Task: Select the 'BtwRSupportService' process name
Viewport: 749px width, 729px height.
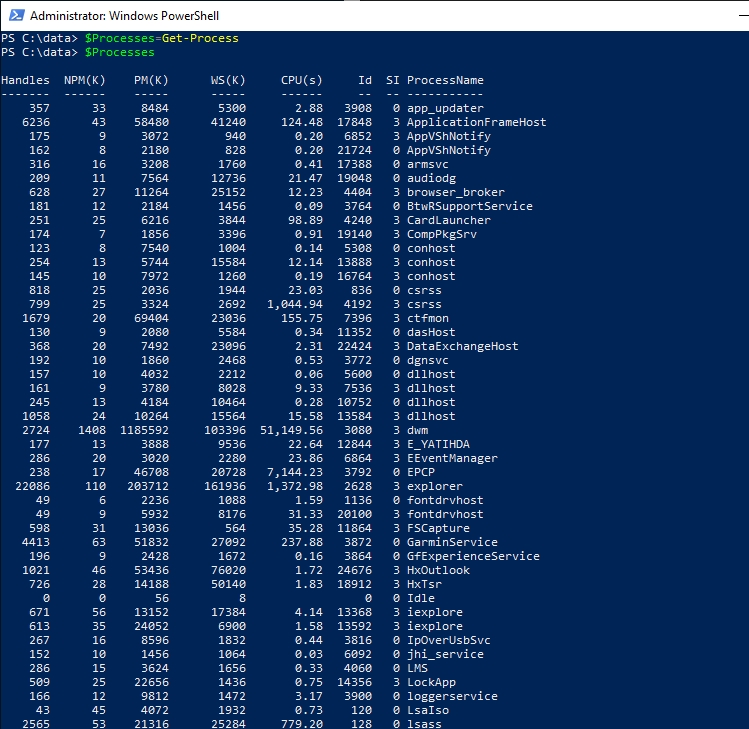Action: pos(470,206)
